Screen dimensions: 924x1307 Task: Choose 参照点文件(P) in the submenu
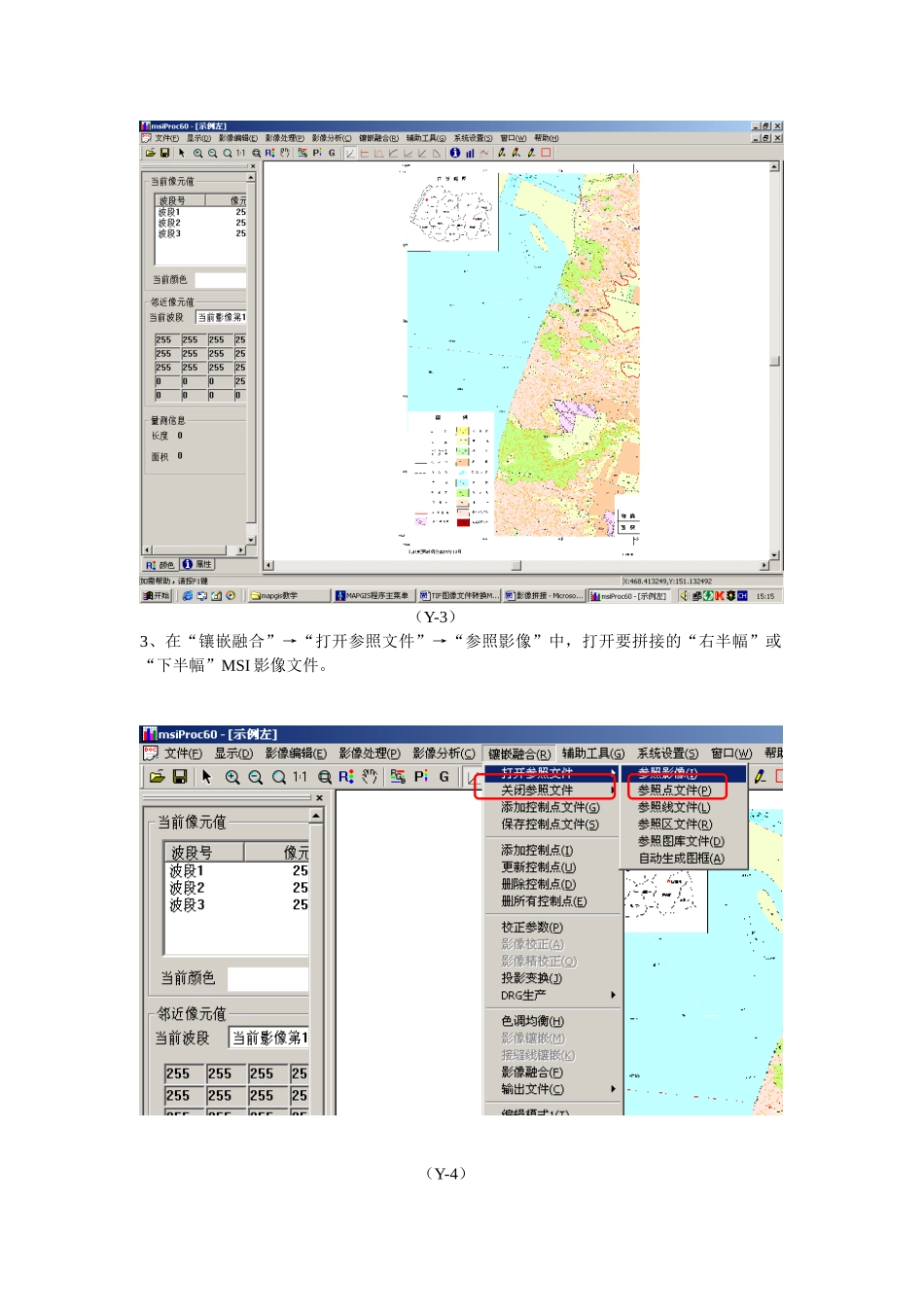(685, 791)
